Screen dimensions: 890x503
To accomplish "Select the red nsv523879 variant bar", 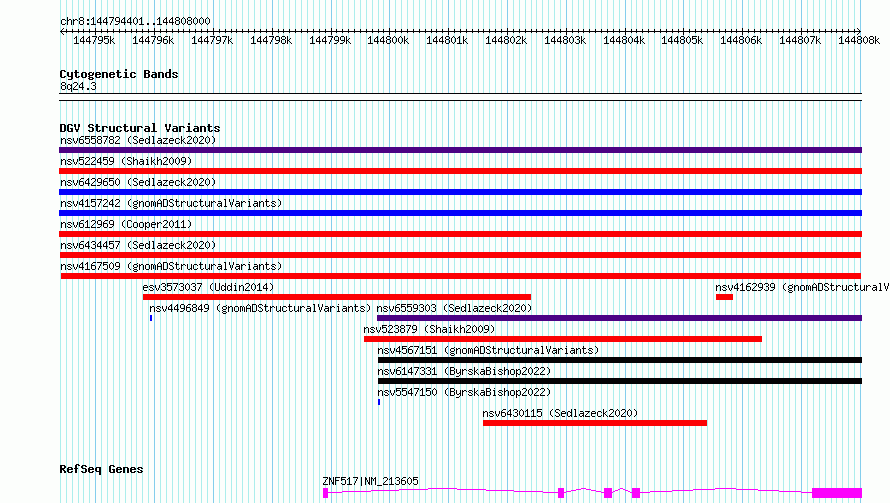I will click(563, 339).
